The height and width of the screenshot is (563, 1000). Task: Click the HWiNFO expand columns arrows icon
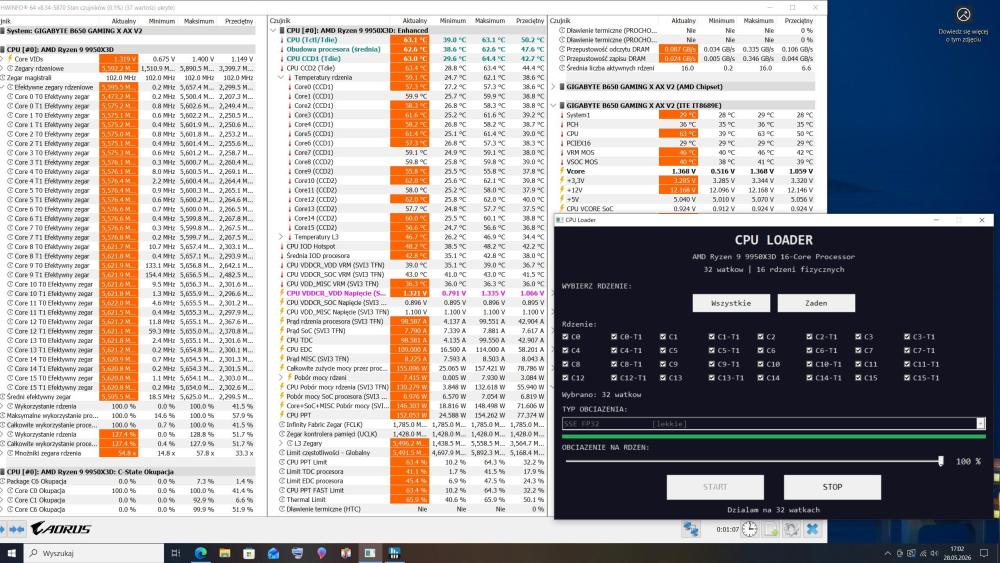click(x=17, y=529)
